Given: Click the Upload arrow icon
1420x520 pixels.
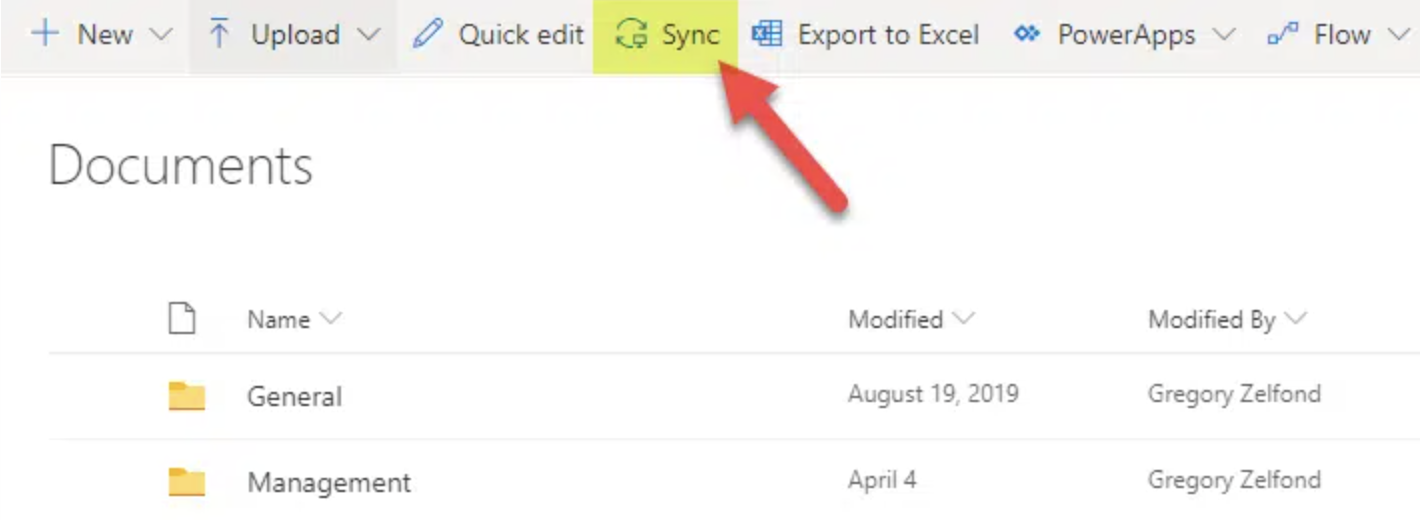Looking at the screenshot, I should (x=219, y=34).
